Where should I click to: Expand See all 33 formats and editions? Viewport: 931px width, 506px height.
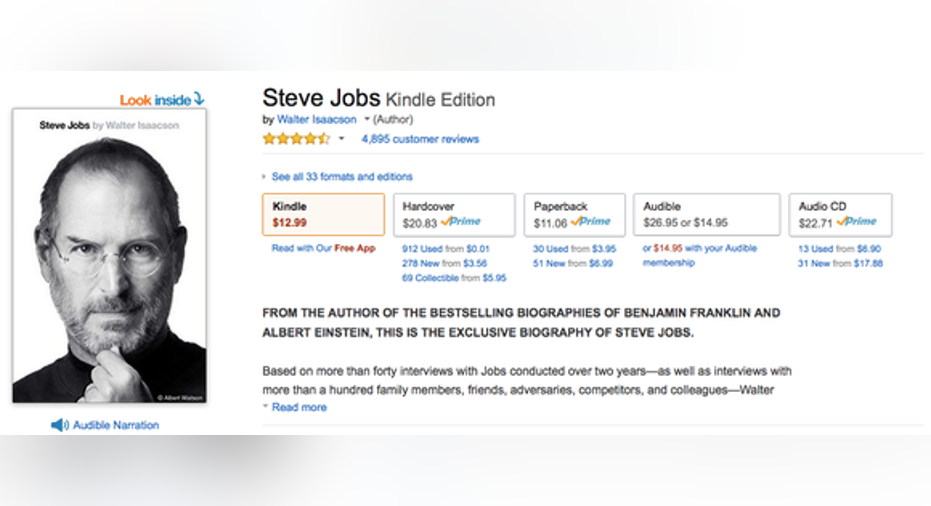[x=341, y=176]
